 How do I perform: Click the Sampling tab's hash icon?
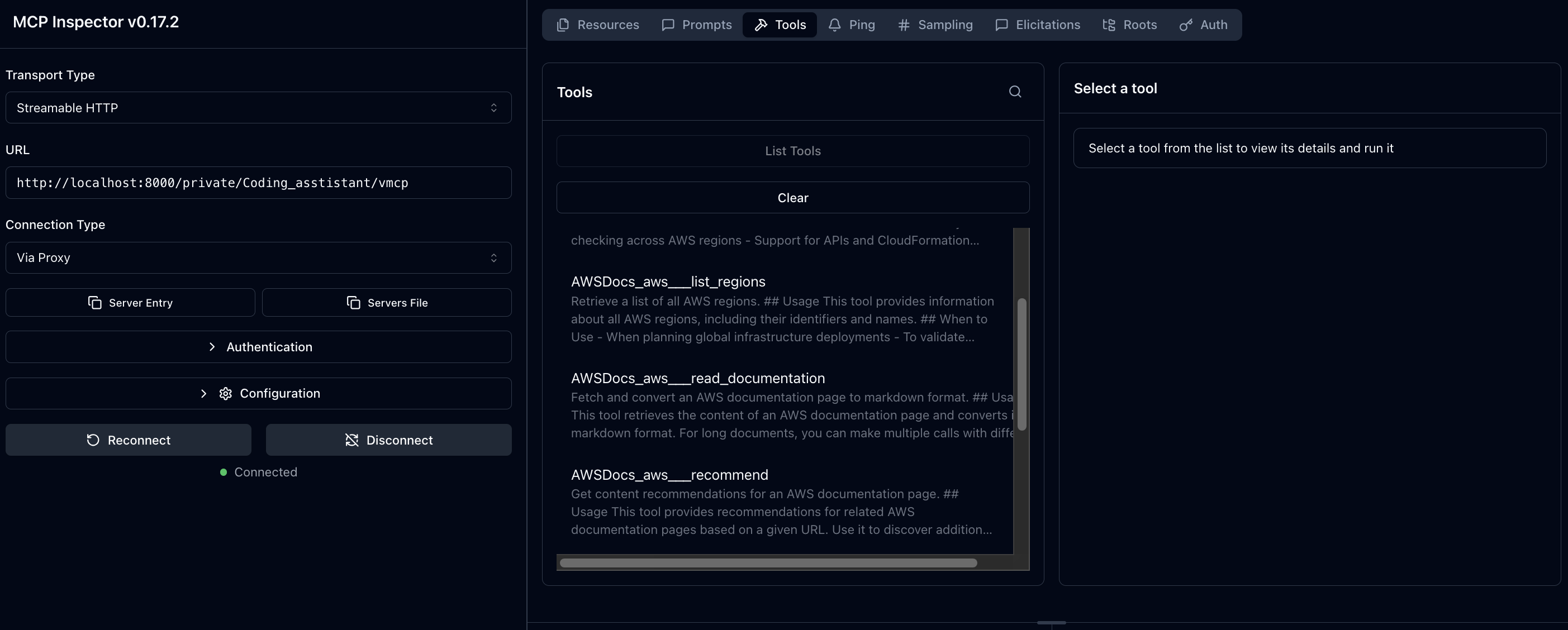(903, 25)
